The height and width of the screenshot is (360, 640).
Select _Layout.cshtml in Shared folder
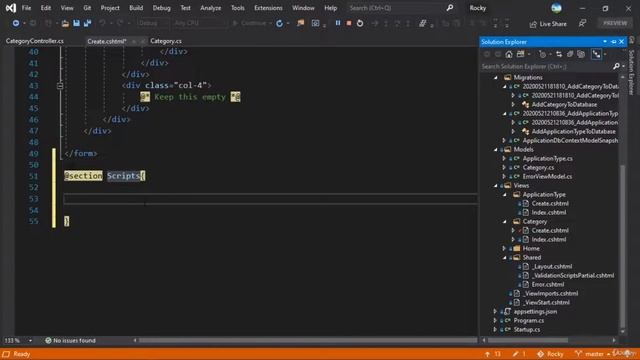point(552,267)
